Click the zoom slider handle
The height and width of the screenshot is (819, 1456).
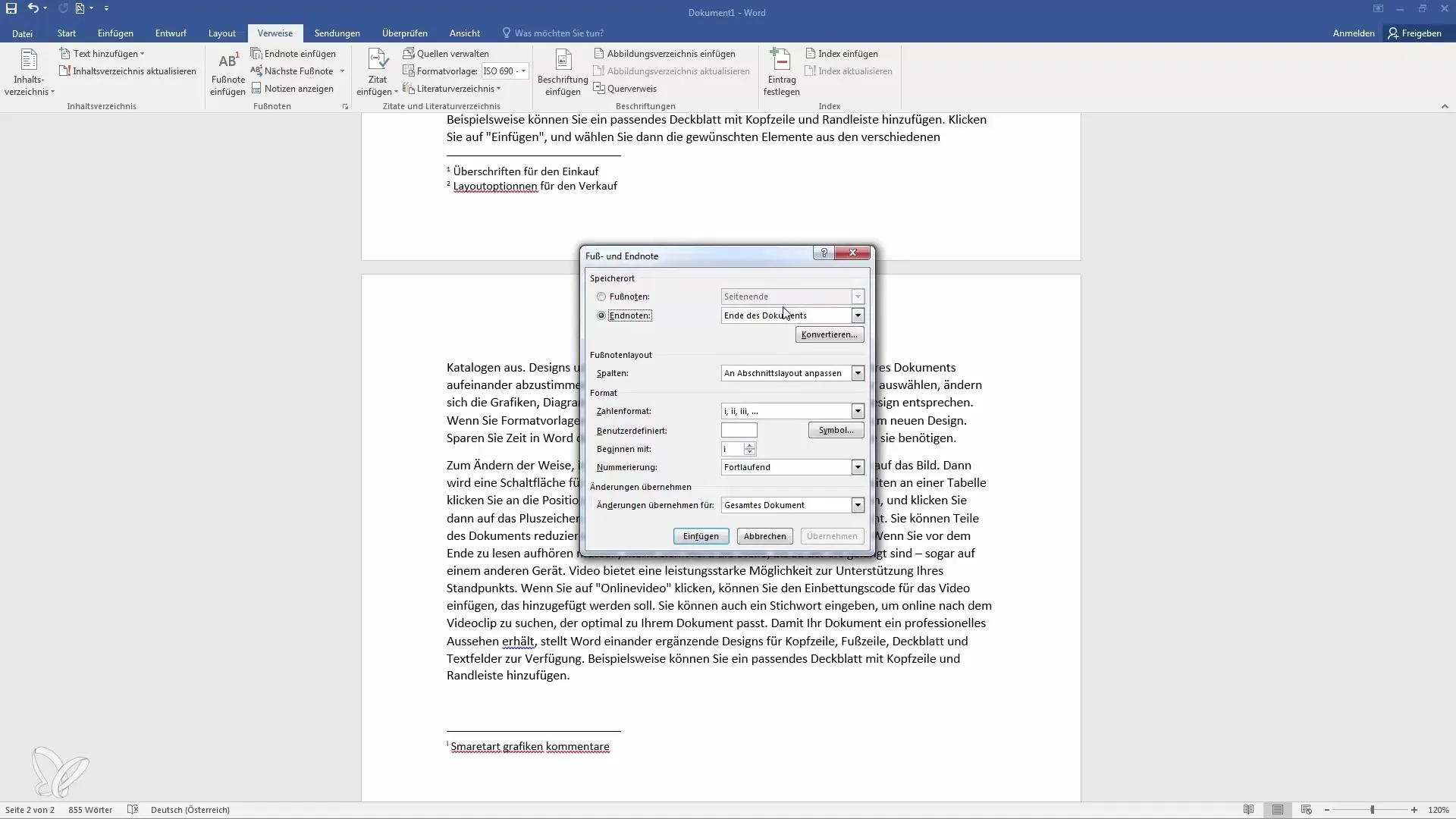coord(1372,810)
